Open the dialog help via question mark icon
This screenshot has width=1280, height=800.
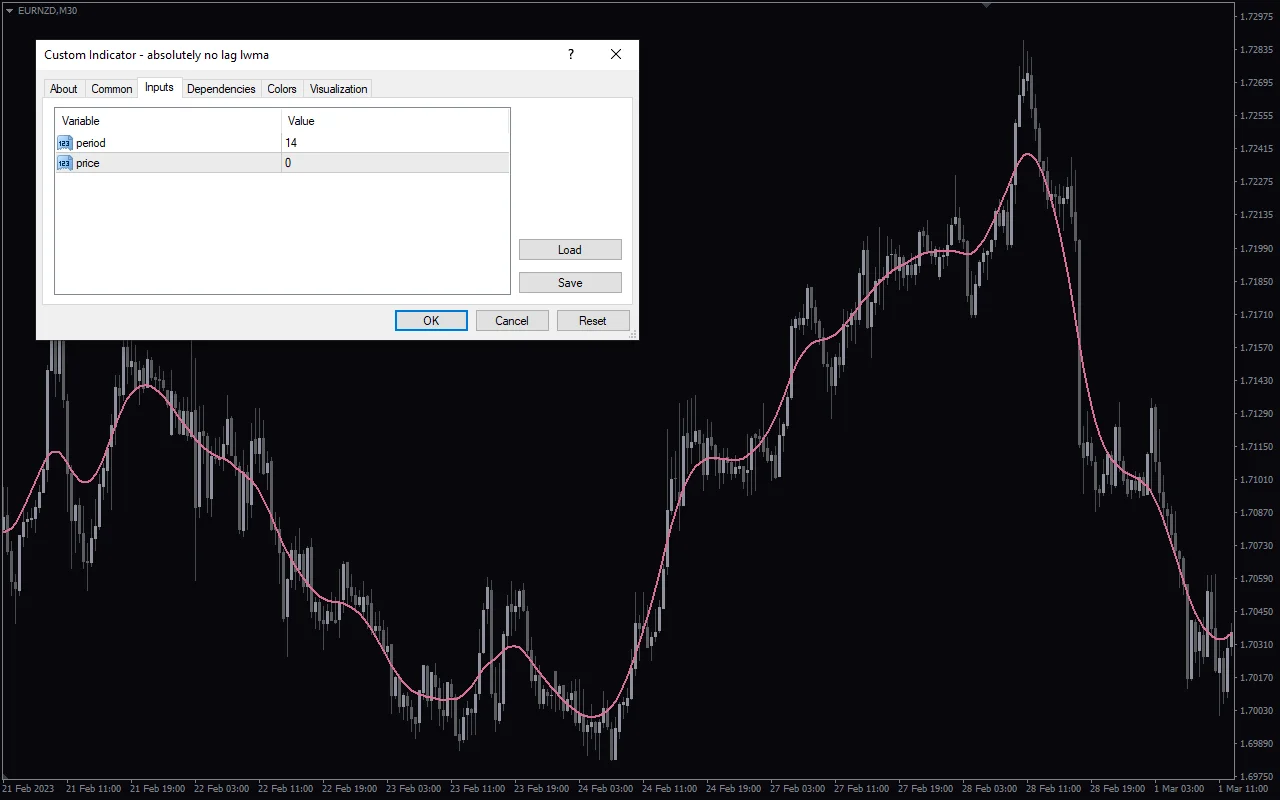point(570,54)
